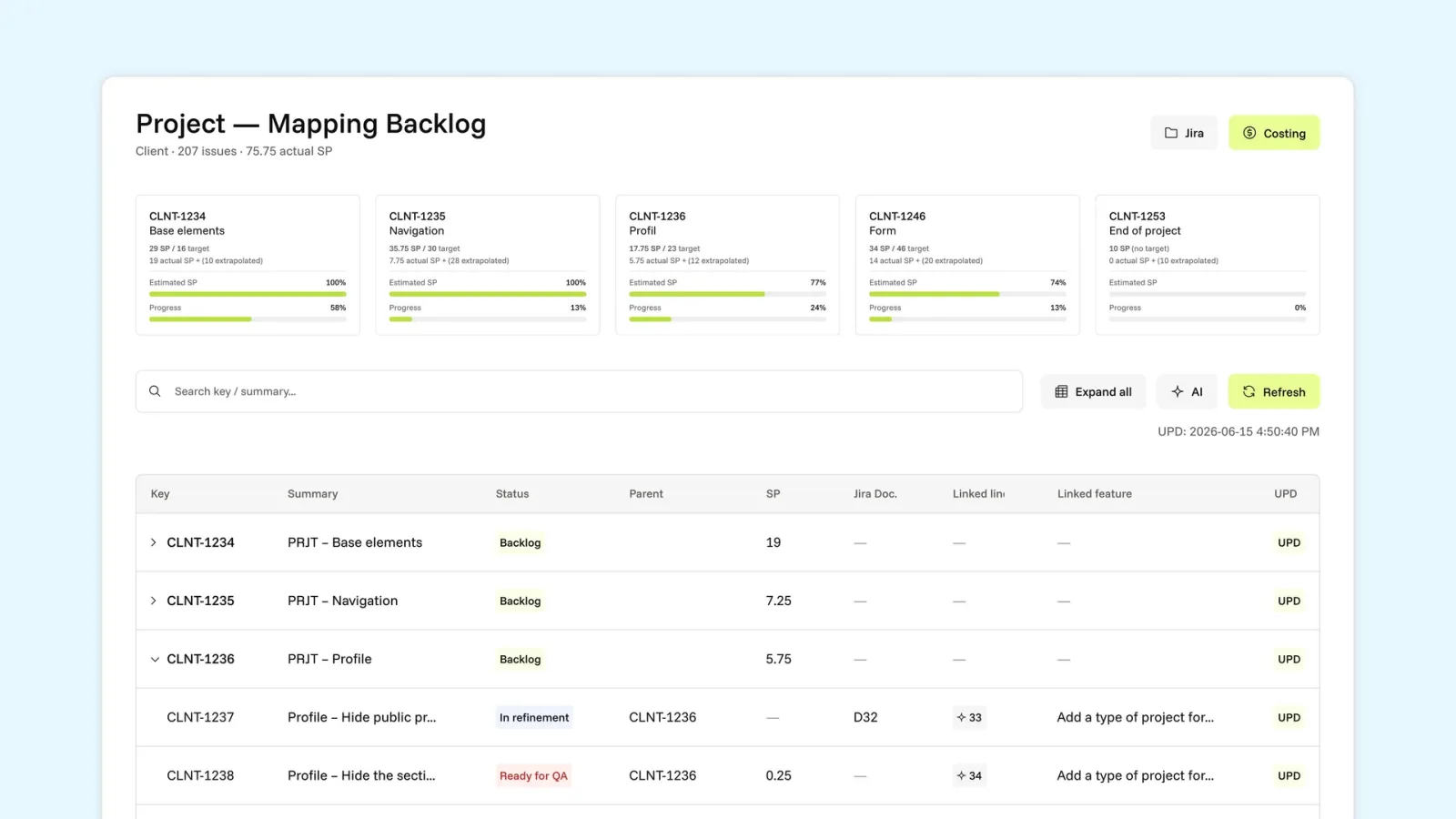Viewport: 1456px width, 819px height.
Task: Click SP value 0.25
Action: click(x=779, y=775)
